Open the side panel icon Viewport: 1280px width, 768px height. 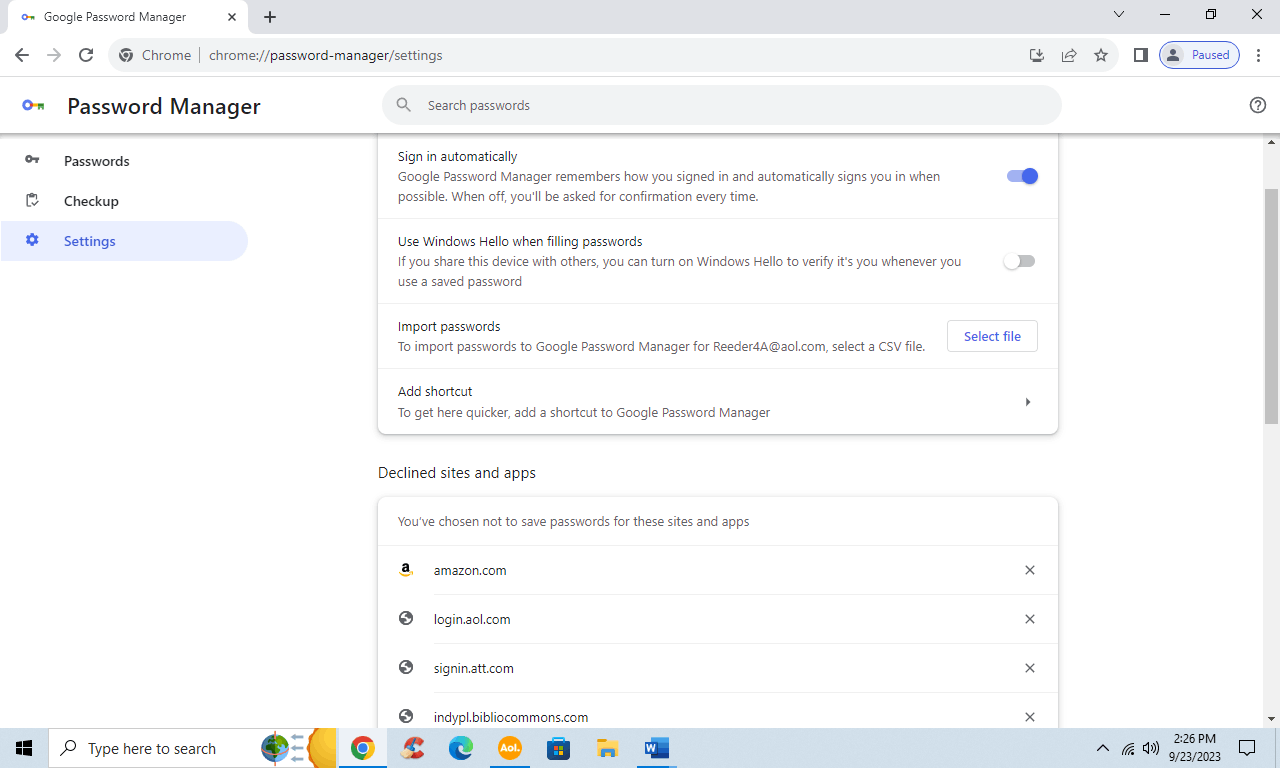tap(1140, 55)
